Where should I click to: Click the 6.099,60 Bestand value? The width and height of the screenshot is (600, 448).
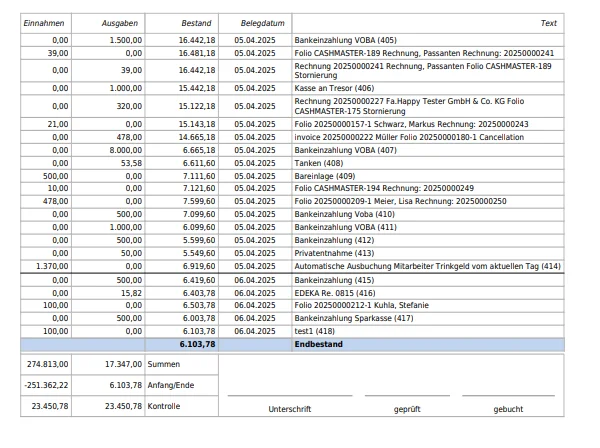point(199,228)
